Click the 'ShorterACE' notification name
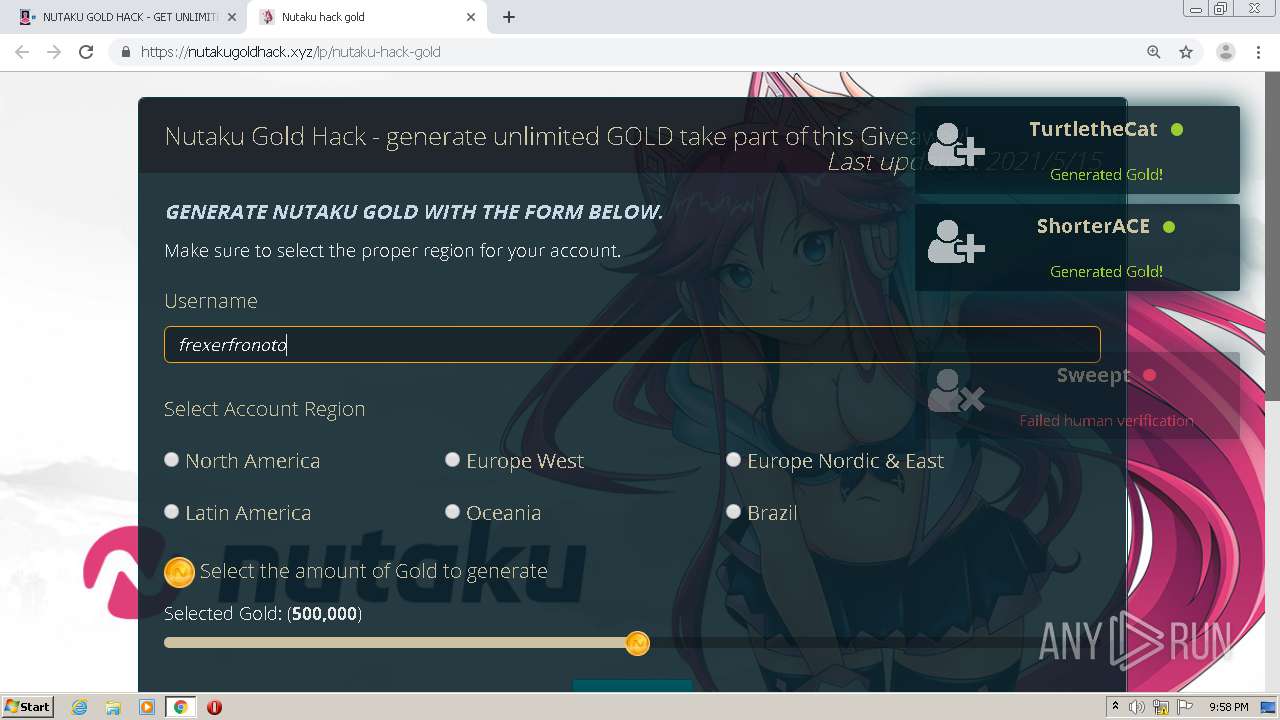The image size is (1280, 720). [x=1093, y=226]
